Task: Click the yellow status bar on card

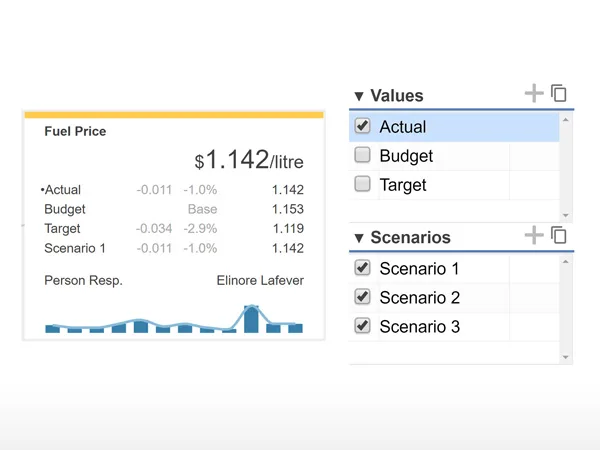Action: tap(174, 115)
